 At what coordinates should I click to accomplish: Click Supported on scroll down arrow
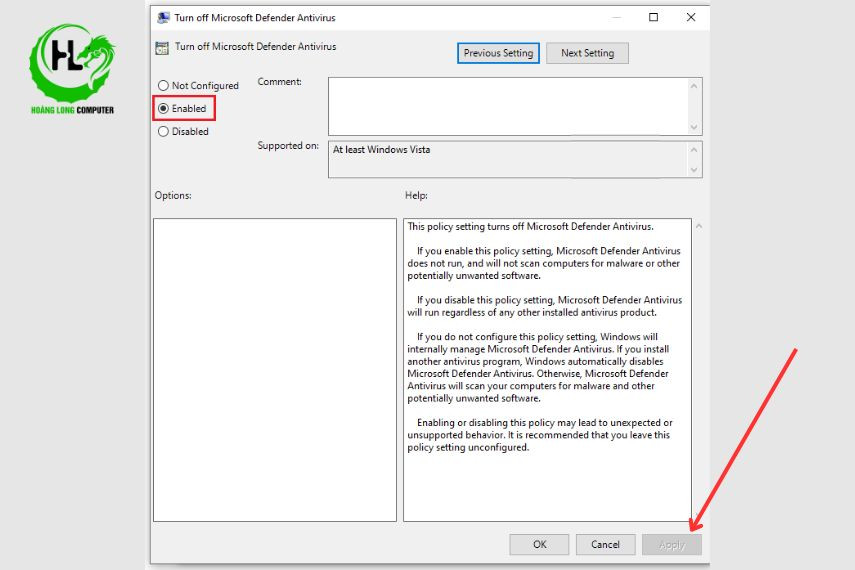point(694,170)
